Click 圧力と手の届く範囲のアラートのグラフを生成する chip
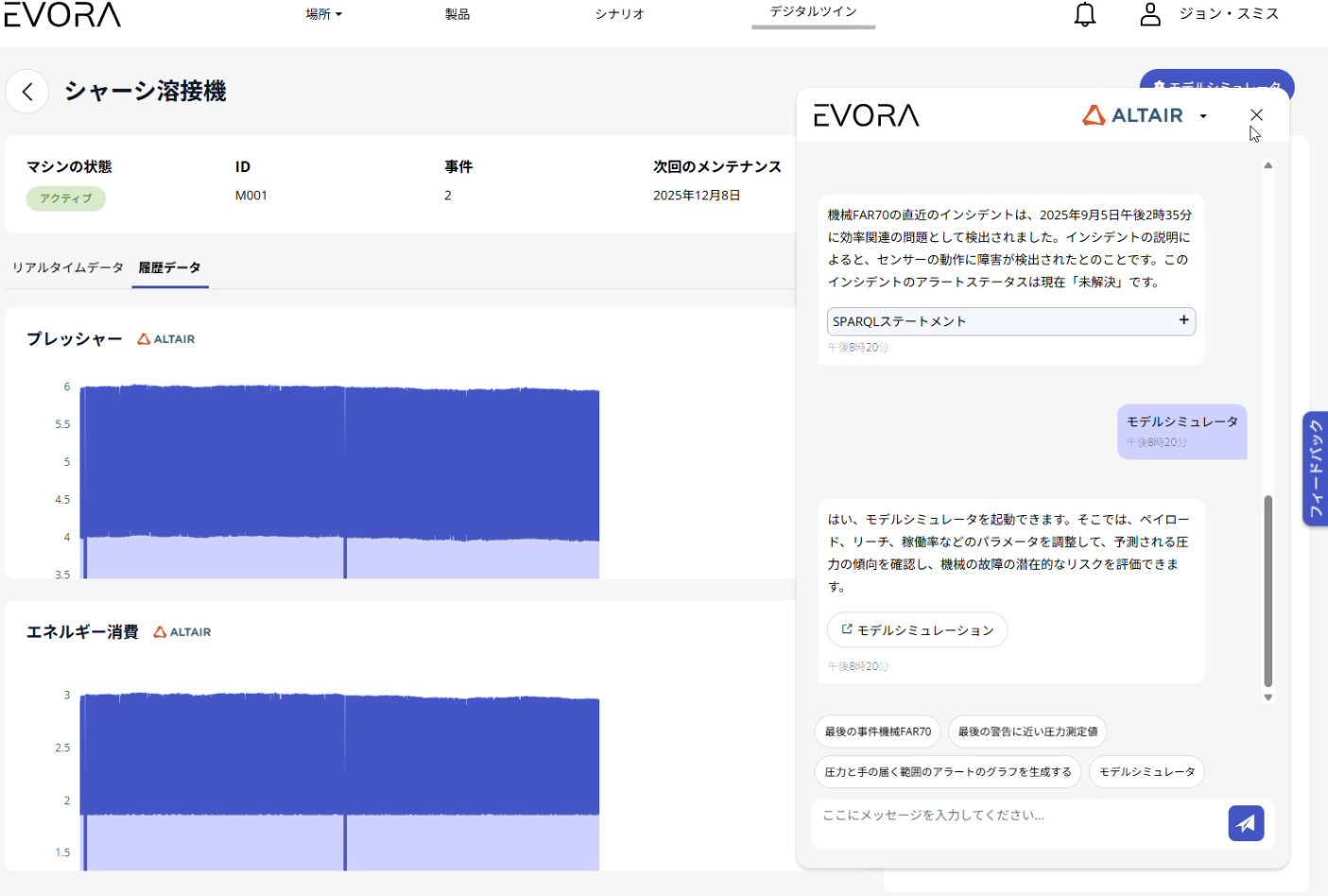1328x896 pixels. [947, 772]
